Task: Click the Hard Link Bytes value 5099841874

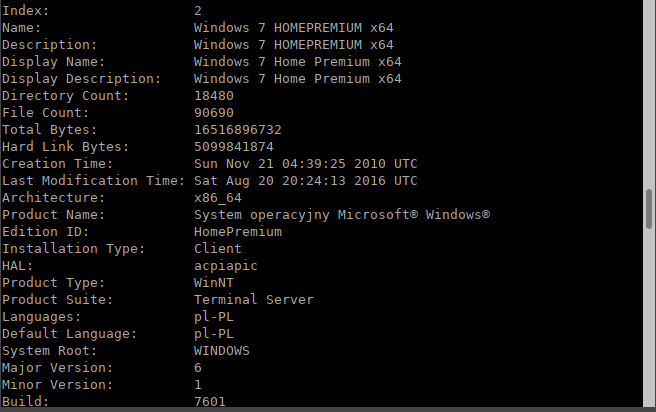Action: [234, 147]
